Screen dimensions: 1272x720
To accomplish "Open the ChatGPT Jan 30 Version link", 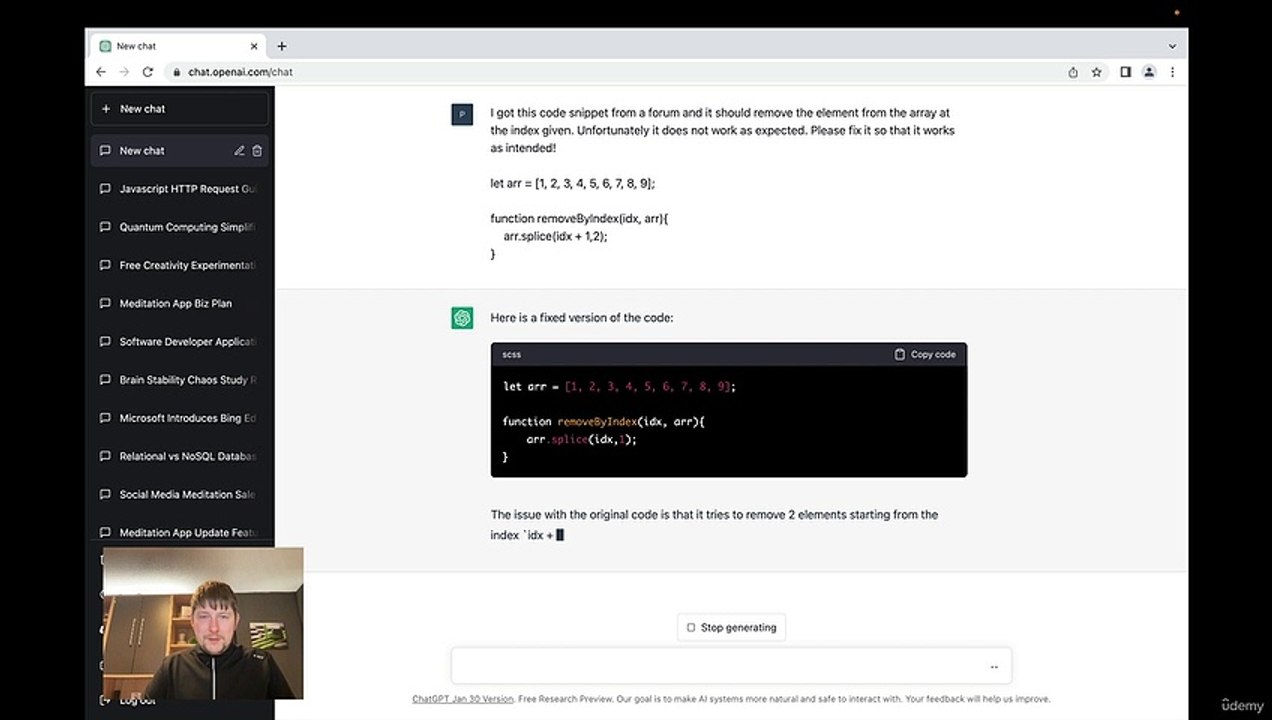I will click(462, 699).
